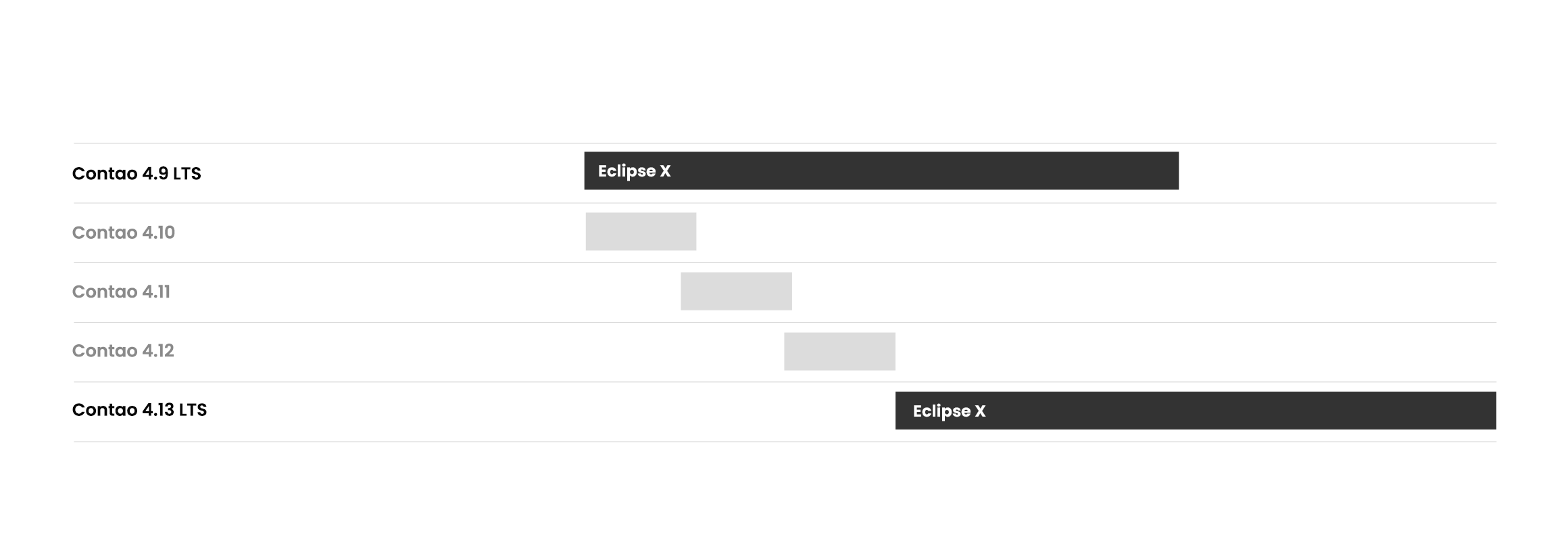Click the Contao 4.12 row label
Viewport: 1568px width, 558px height.
pyautogui.click(x=123, y=350)
